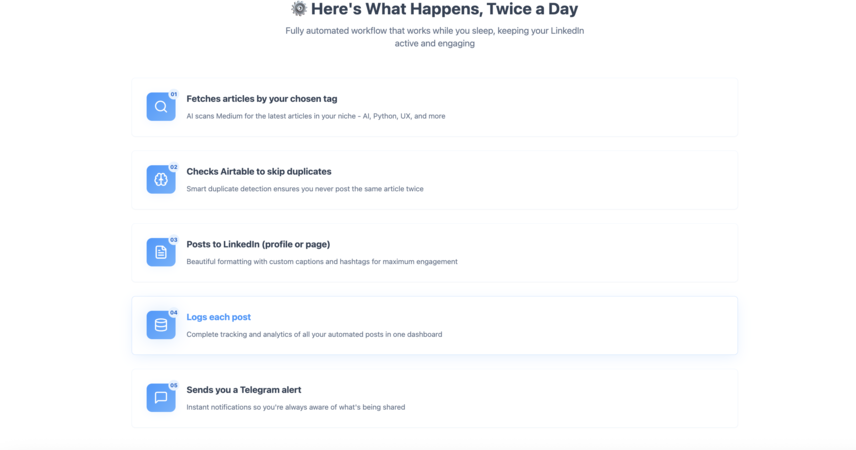Click the 'Posts to LinkedIn (profile or page)' title
The height and width of the screenshot is (450, 856).
(x=258, y=244)
